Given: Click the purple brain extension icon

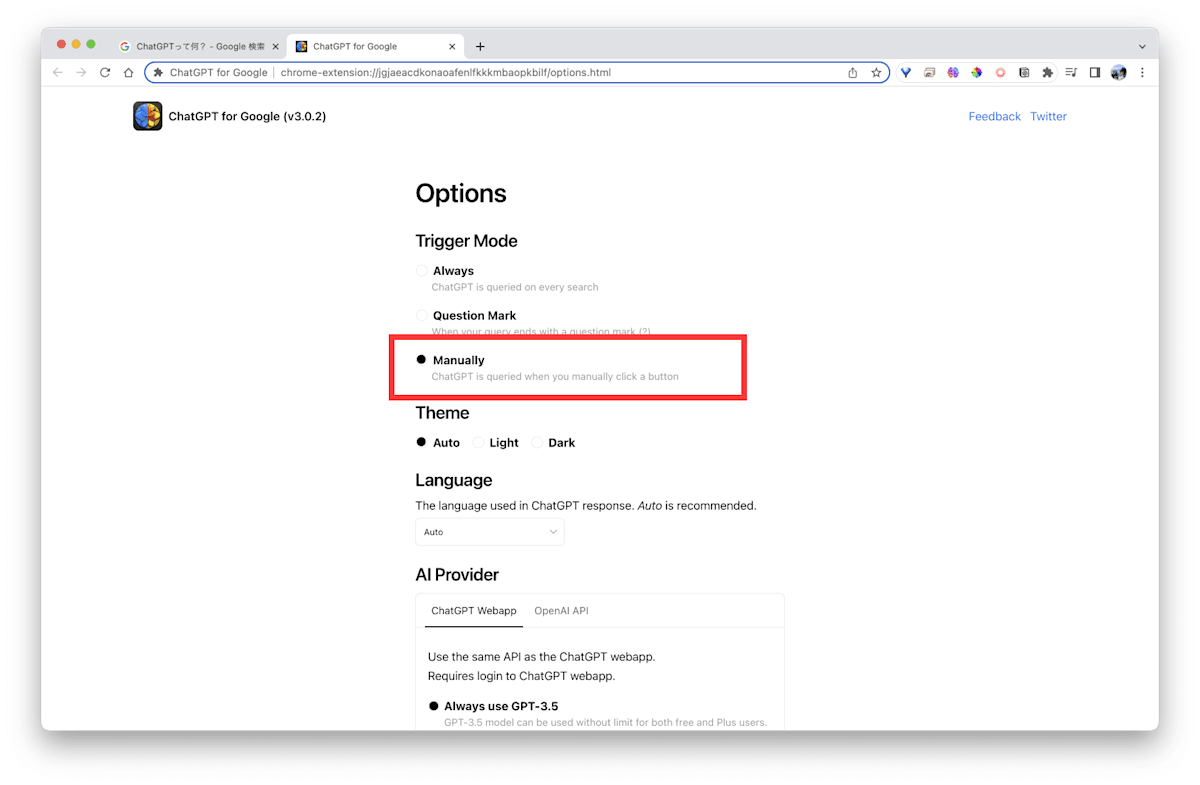Looking at the screenshot, I should tap(953, 73).
